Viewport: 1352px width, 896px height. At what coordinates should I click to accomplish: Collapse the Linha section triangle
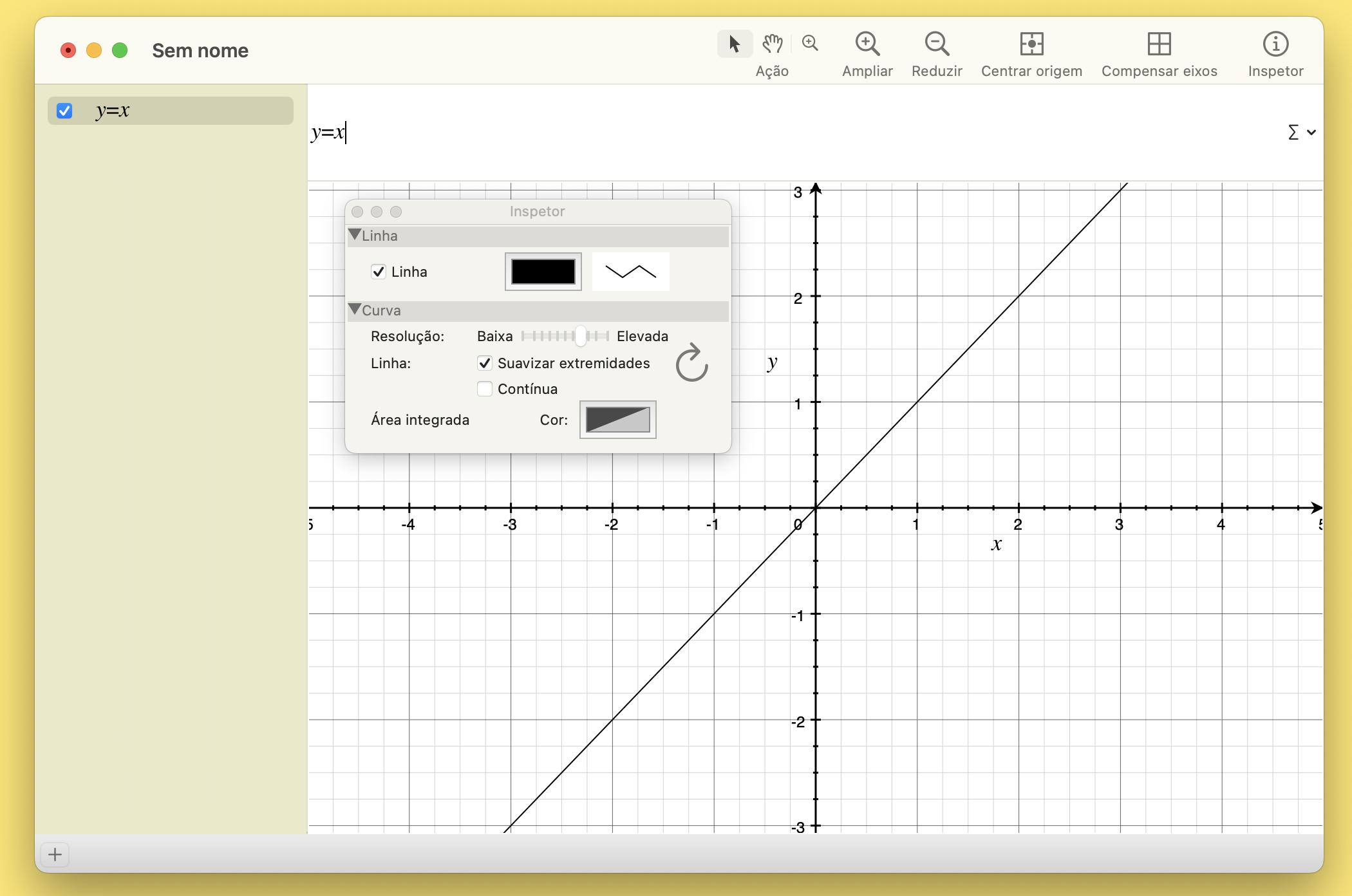point(354,235)
